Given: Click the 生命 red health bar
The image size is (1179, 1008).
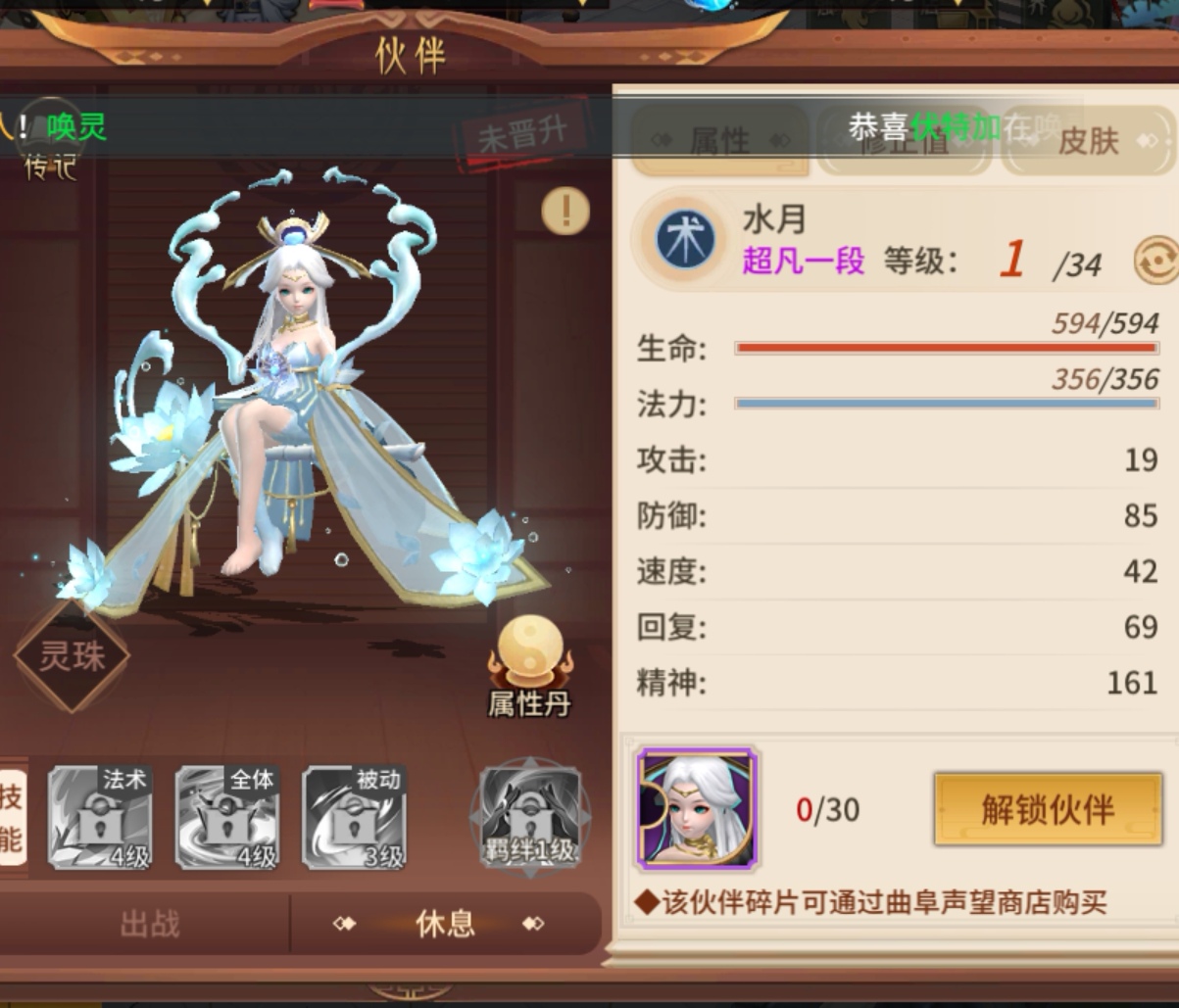Looking at the screenshot, I should (947, 348).
